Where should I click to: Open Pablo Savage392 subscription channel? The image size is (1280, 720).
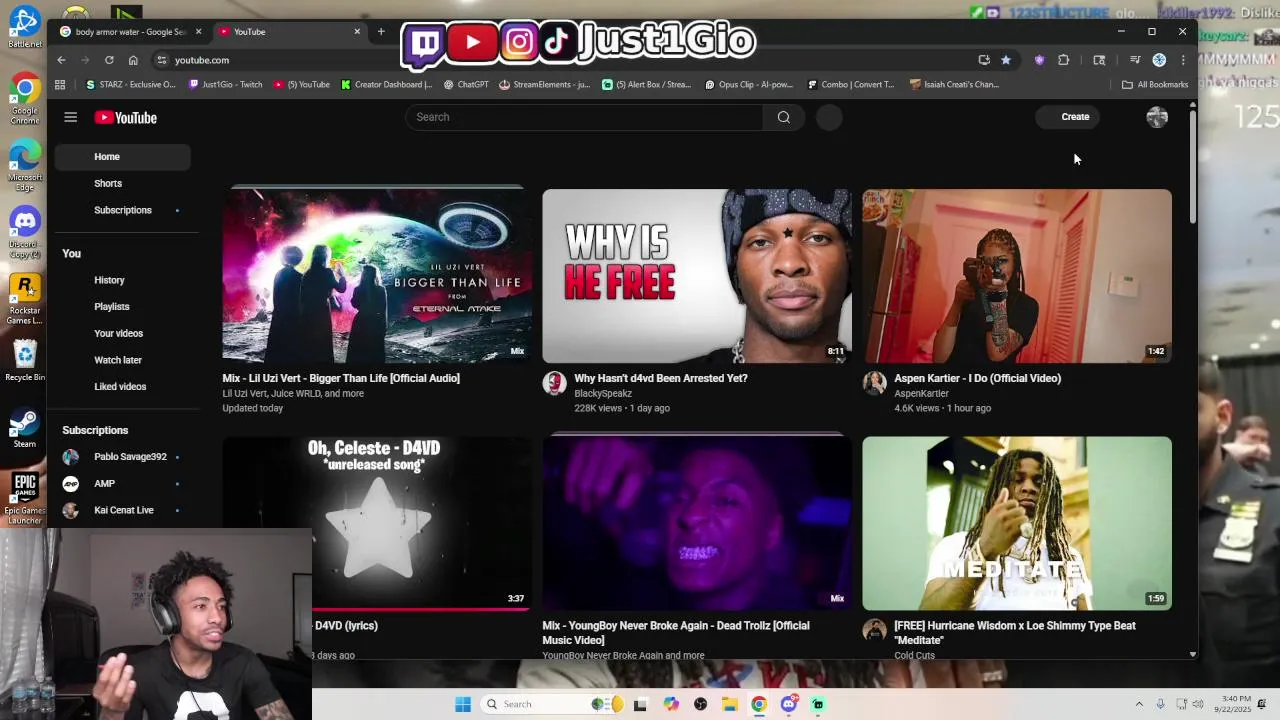pyautogui.click(x=123, y=457)
